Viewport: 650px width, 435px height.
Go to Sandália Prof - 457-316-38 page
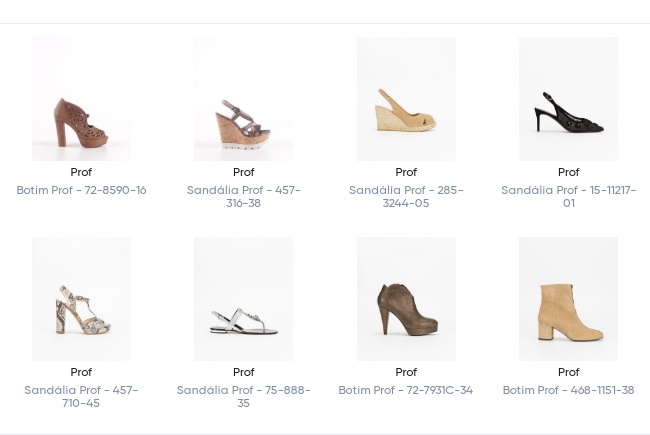[243, 196]
